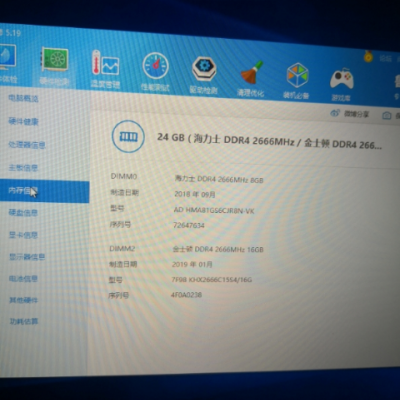Open 硬盘信息 in the sidebar

tap(23, 213)
